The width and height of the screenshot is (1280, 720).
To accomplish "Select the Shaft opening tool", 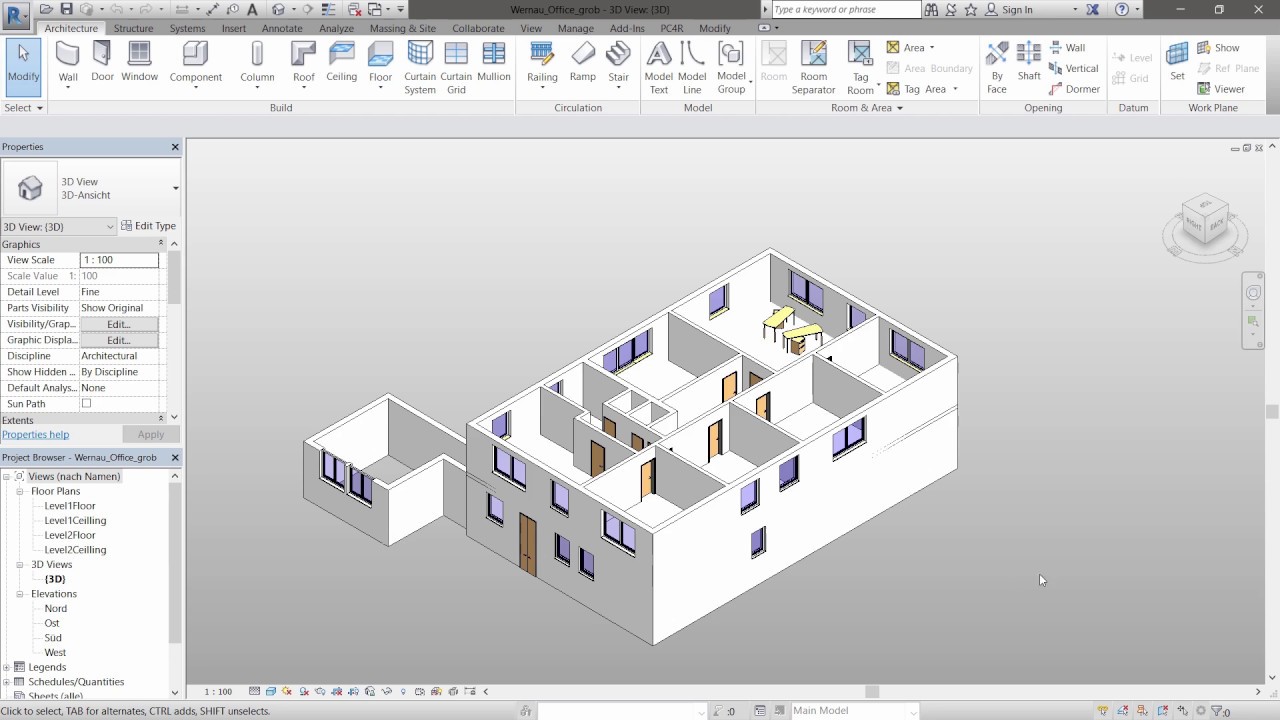I will point(1029,62).
